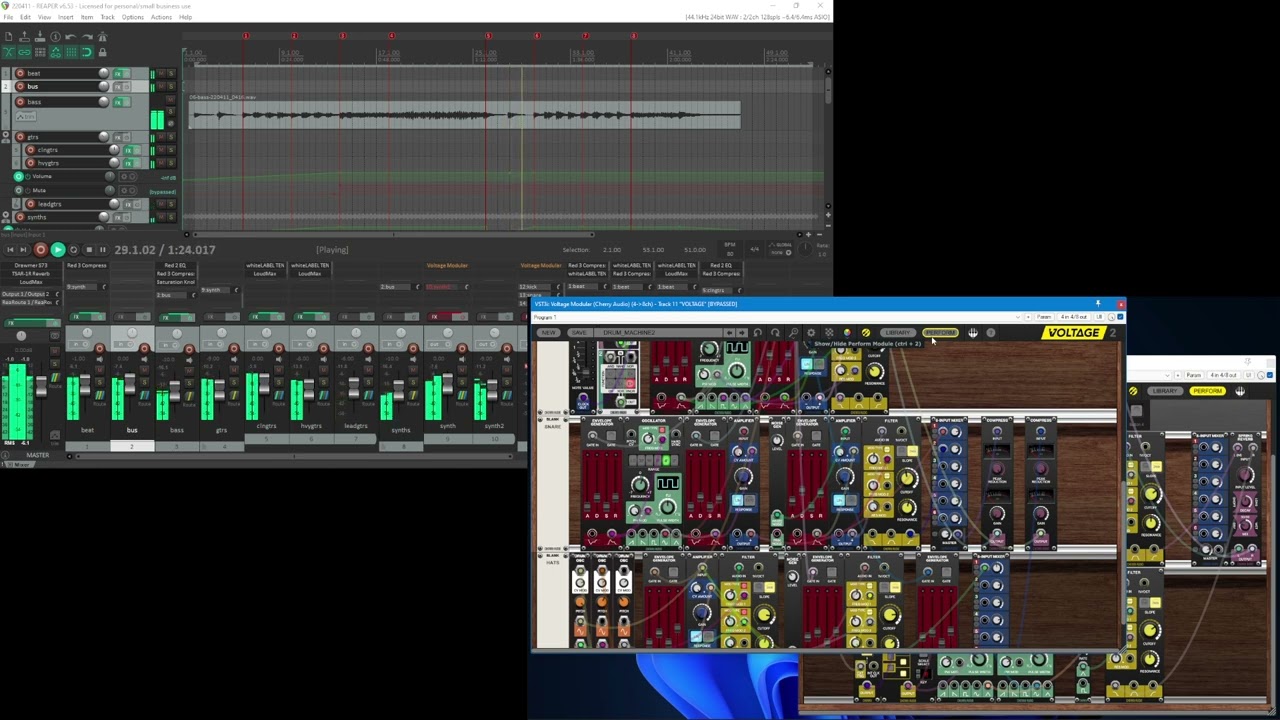The width and height of the screenshot is (1280, 720).
Task: Click PERFORM in the background Voltage window
Action: coord(1207,390)
